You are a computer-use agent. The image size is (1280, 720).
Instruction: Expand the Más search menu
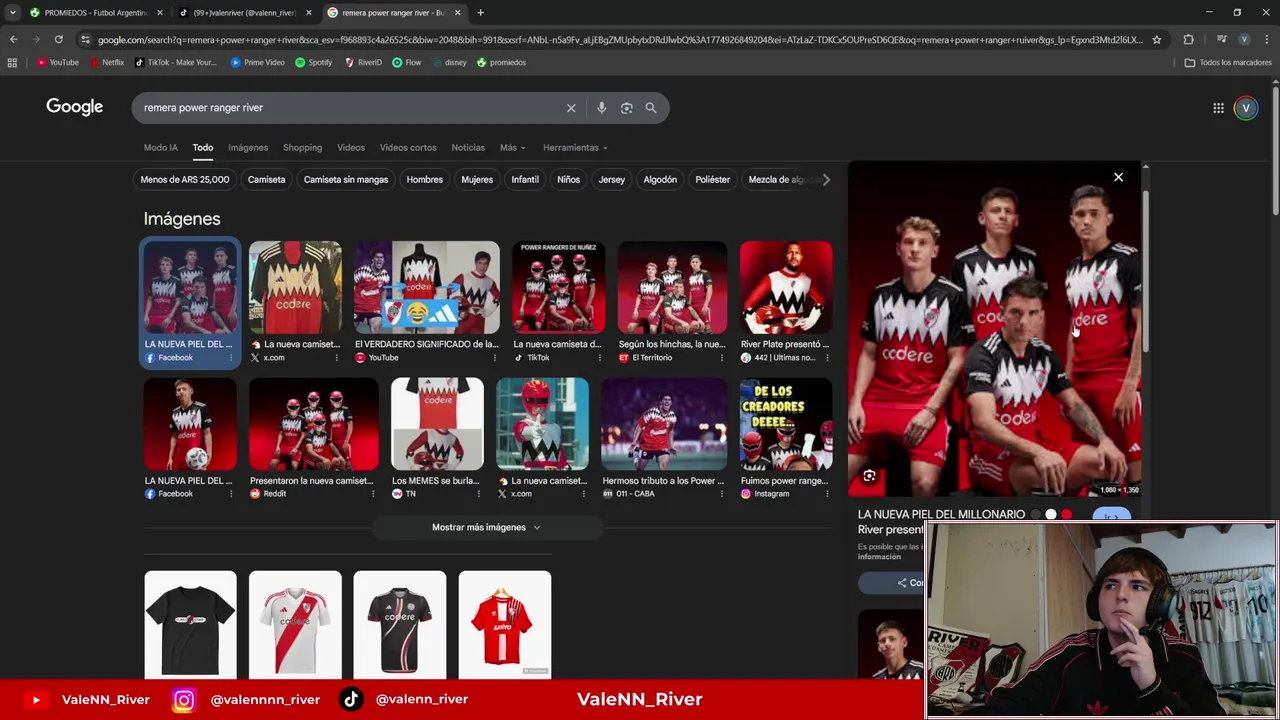coord(512,147)
